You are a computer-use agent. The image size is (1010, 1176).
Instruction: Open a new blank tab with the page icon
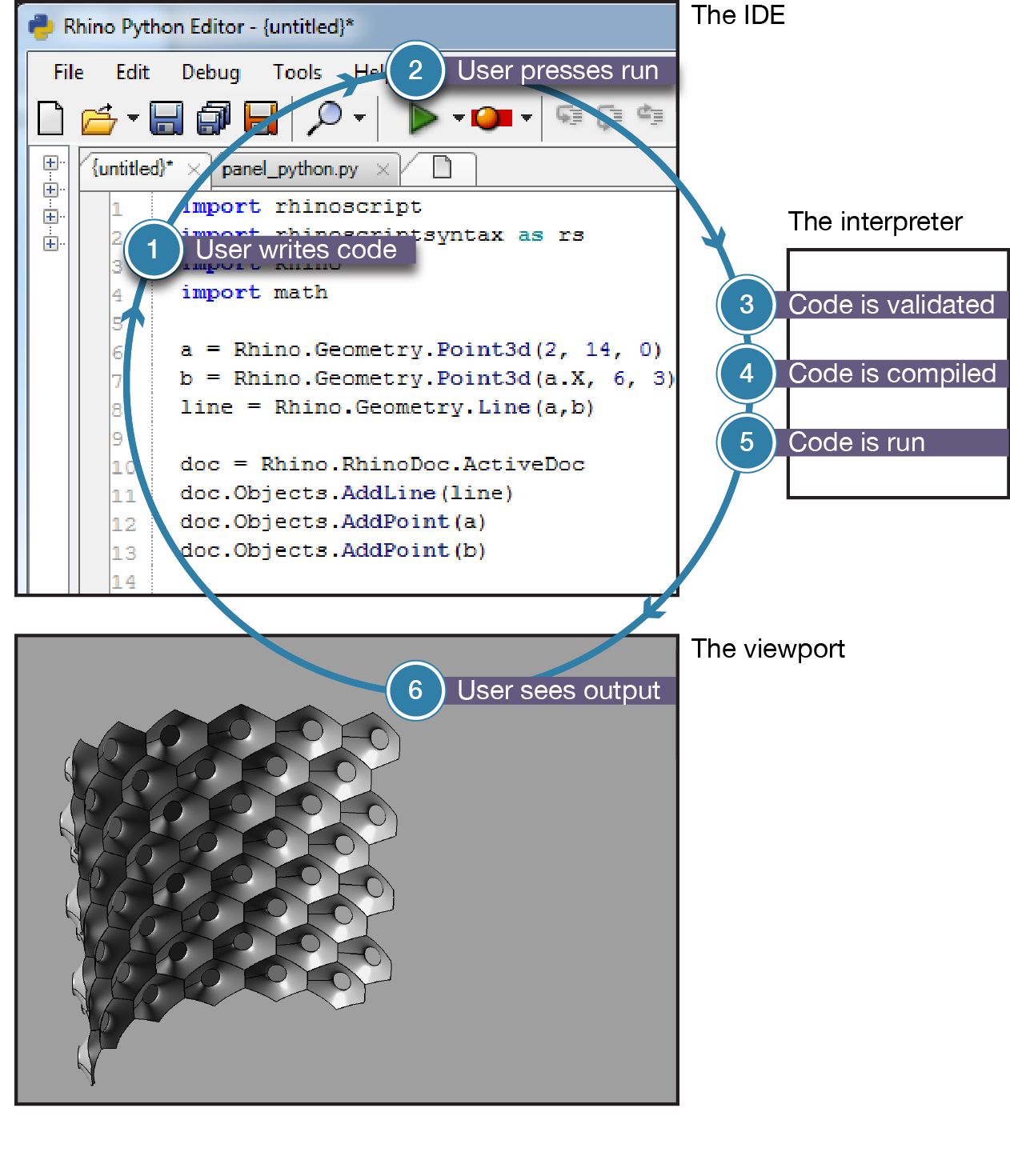[x=442, y=167]
